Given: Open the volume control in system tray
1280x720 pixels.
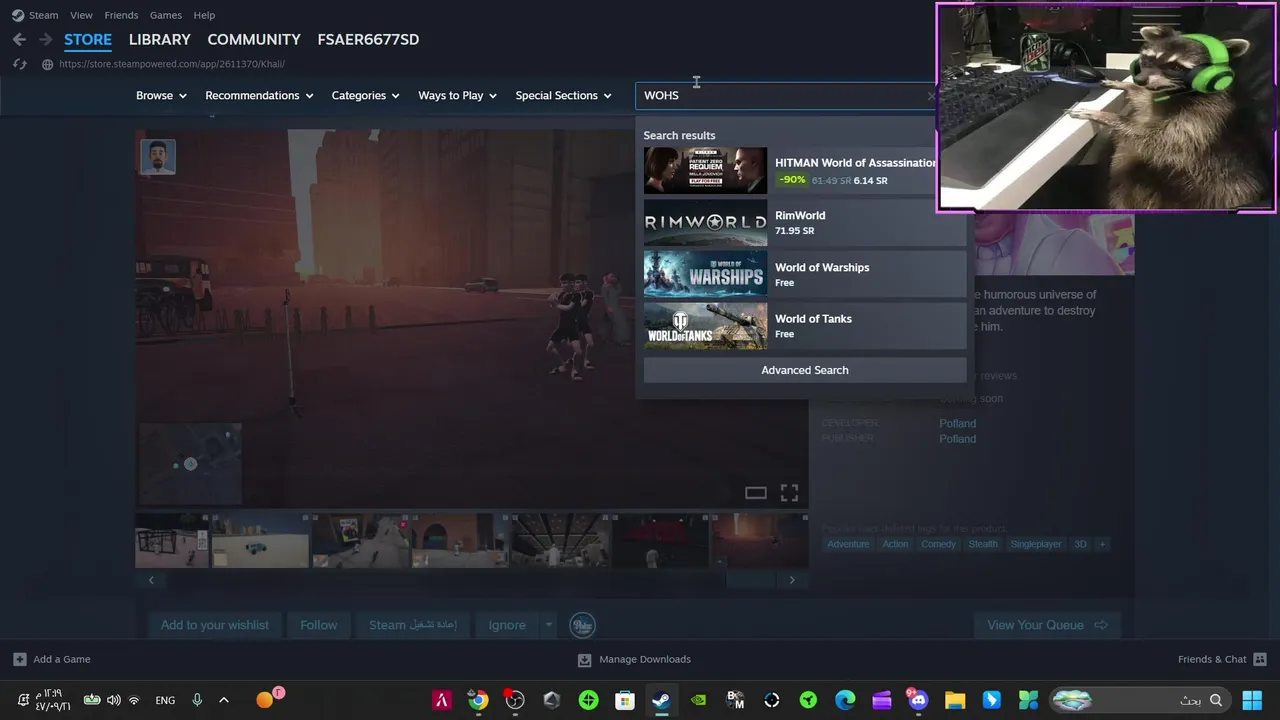Looking at the screenshot, I should [113, 700].
